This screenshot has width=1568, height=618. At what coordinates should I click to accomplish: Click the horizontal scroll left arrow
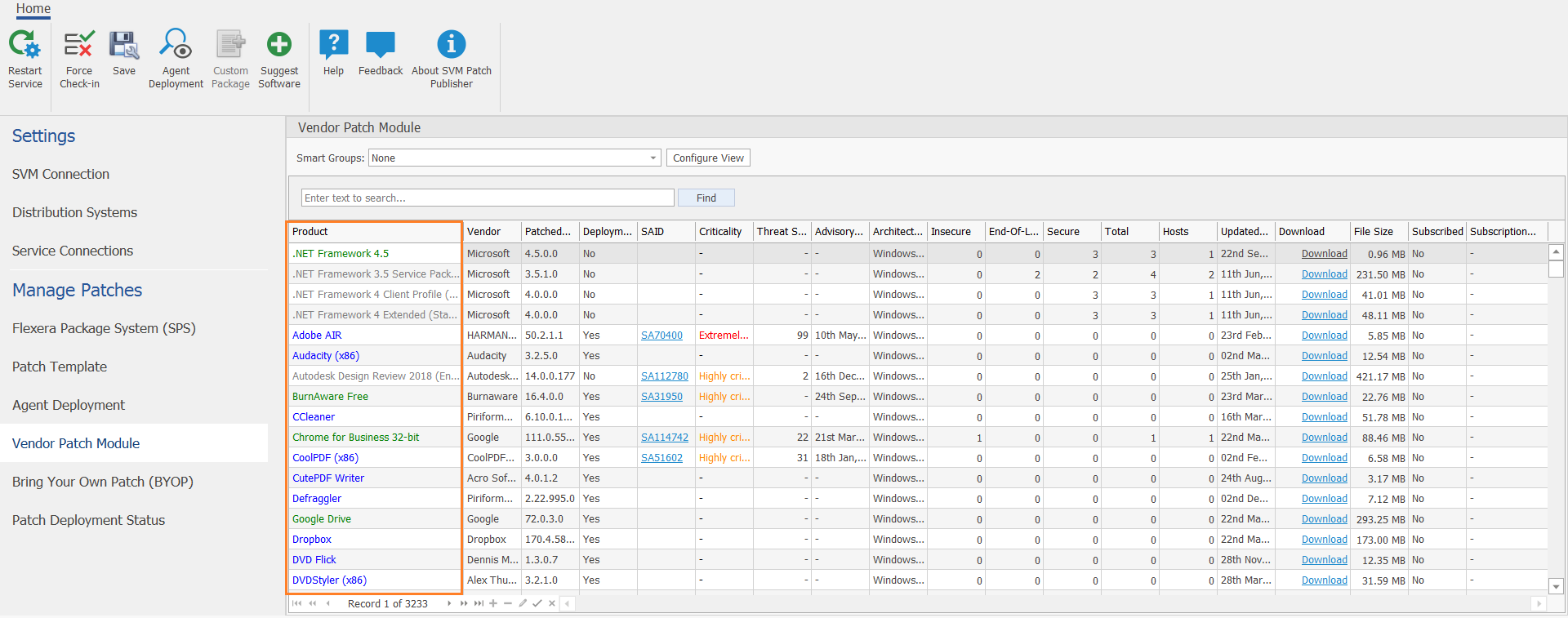pos(568,603)
